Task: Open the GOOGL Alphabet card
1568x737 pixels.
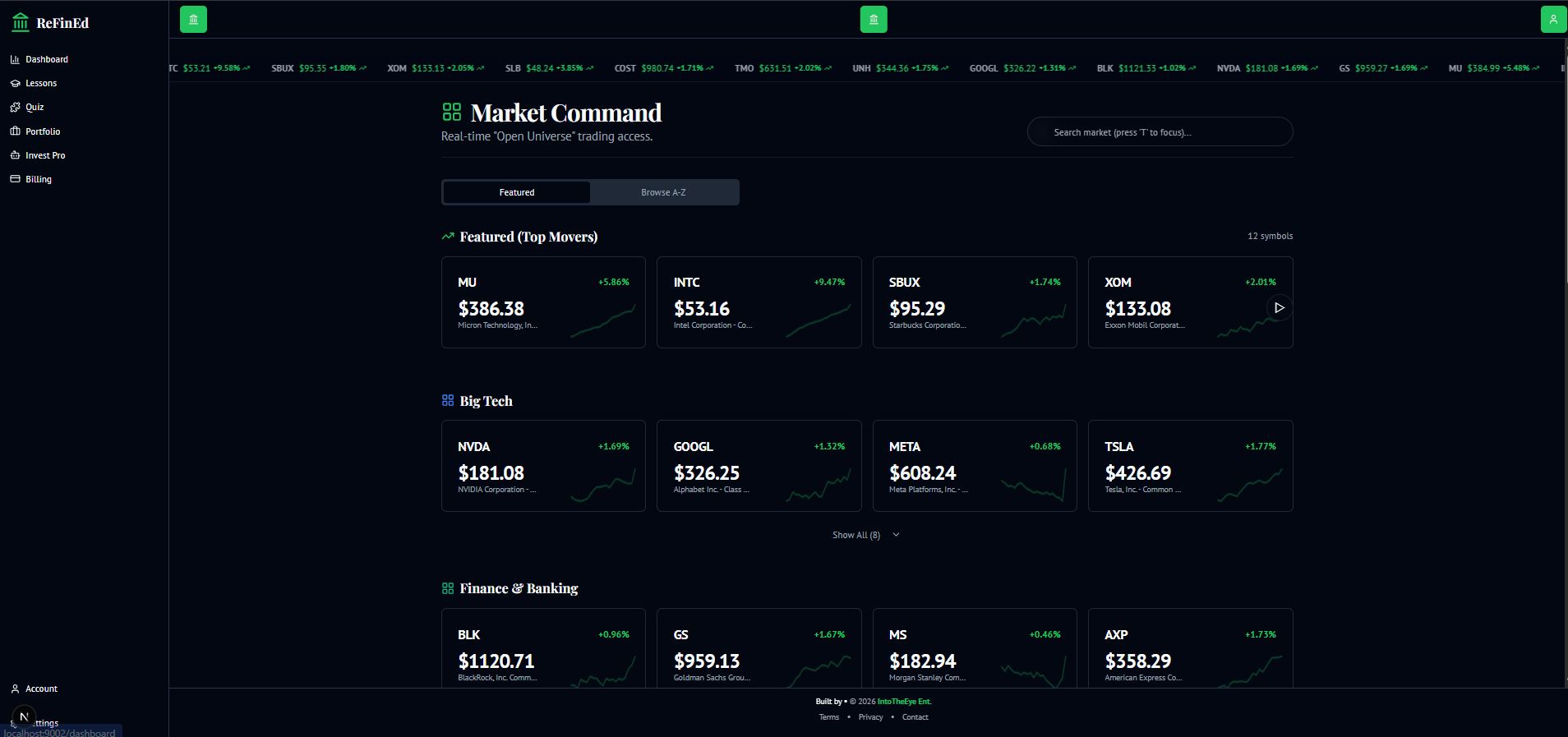Action: coord(759,466)
